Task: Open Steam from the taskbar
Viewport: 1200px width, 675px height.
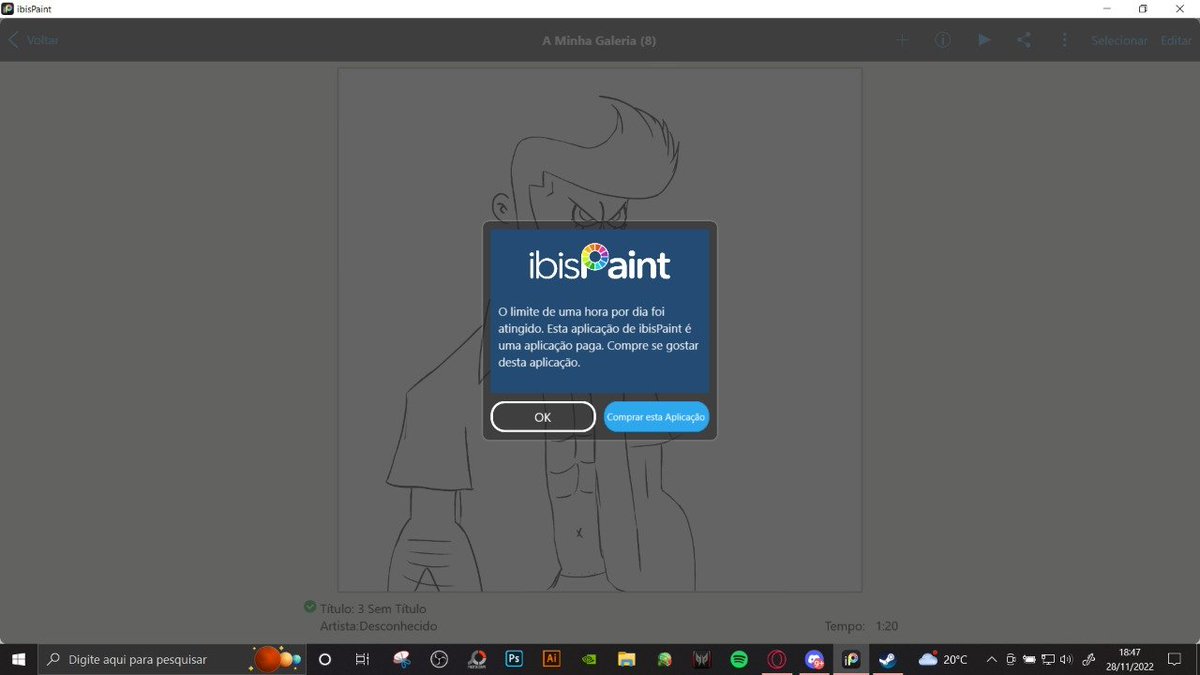Action: coord(887,659)
